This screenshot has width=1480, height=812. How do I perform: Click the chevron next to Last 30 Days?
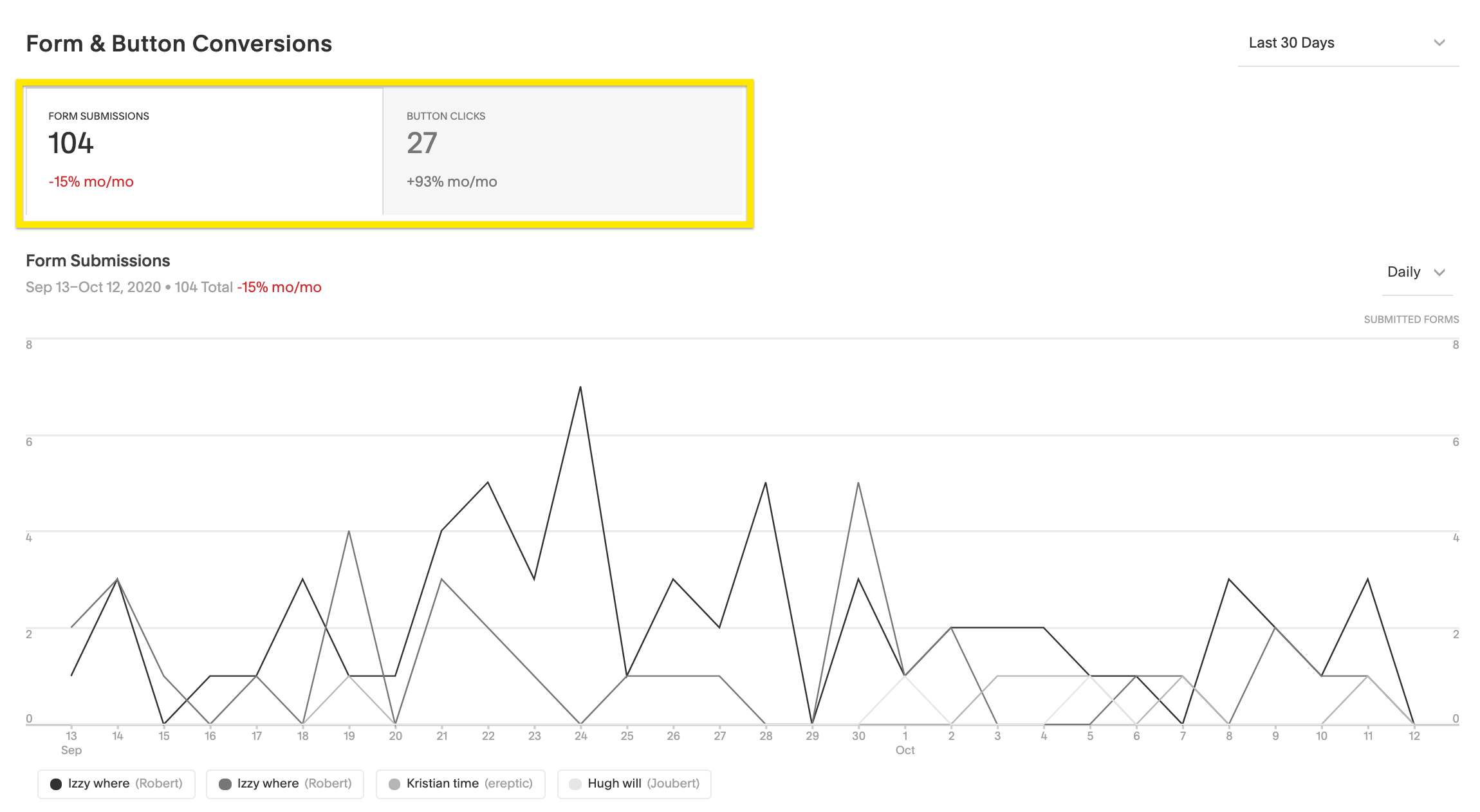[x=1439, y=43]
